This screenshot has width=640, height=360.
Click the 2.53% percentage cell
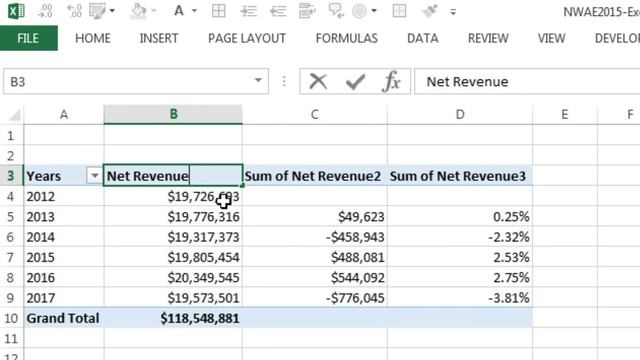pyautogui.click(x=460, y=258)
